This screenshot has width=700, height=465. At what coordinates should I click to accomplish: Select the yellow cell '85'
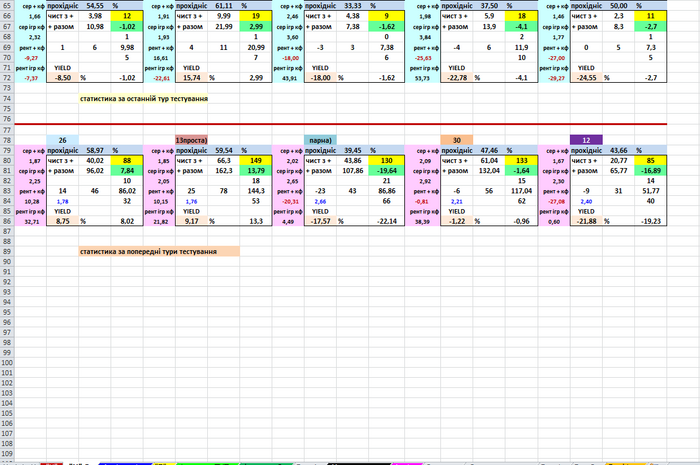tap(650, 161)
